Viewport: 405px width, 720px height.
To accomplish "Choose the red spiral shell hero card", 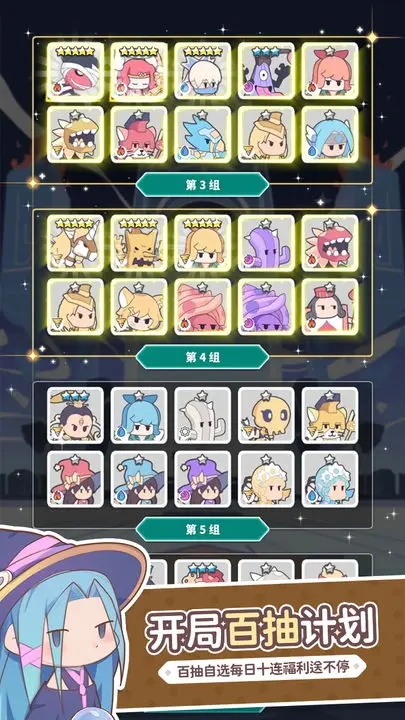I will pyautogui.click(x=202, y=307).
